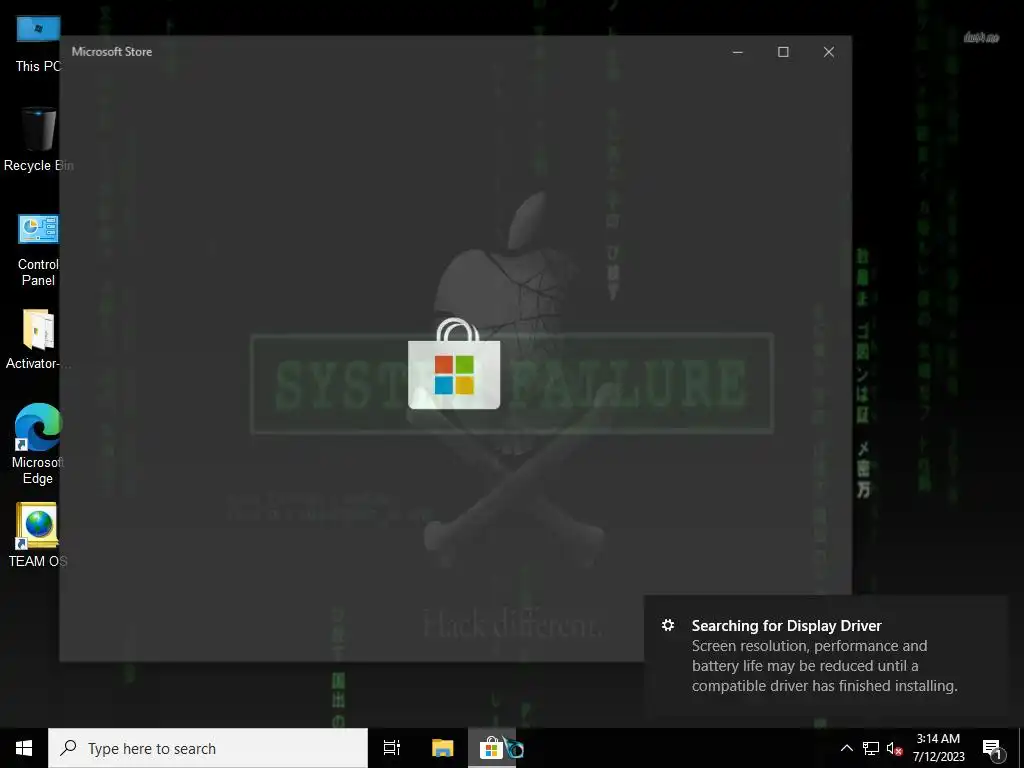Image resolution: width=1024 pixels, height=768 pixels.
Task: Open the network status tray icon
Action: pyautogui.click(x=871, y=748)
